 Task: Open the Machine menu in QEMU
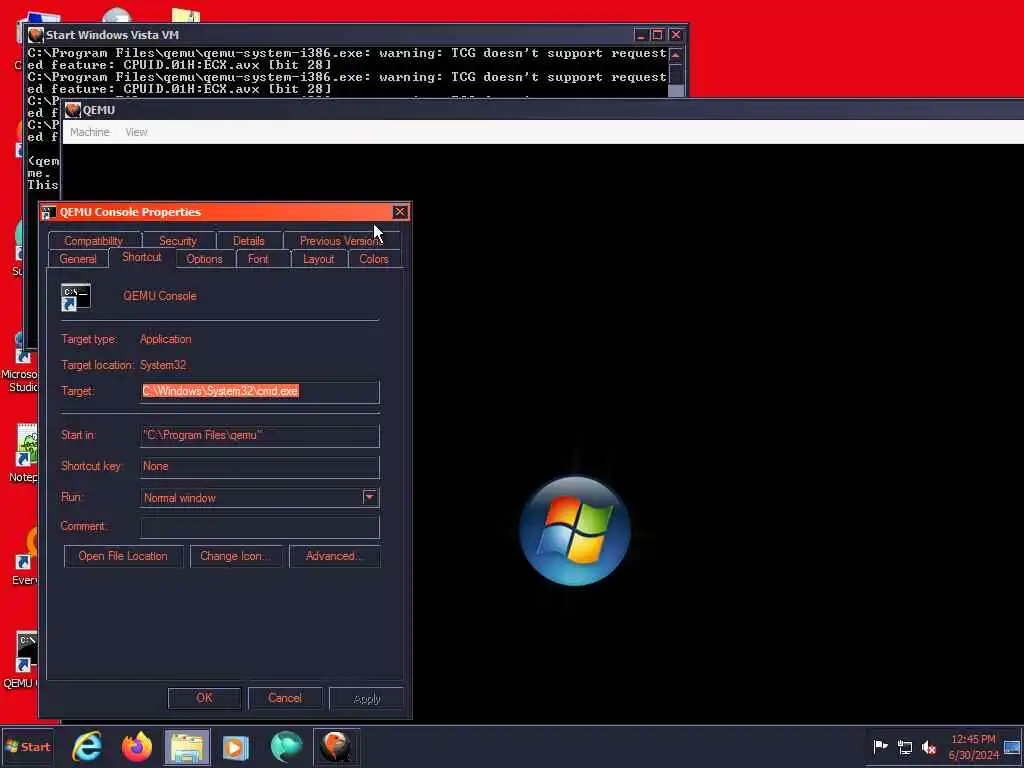(x=89, y=132)
